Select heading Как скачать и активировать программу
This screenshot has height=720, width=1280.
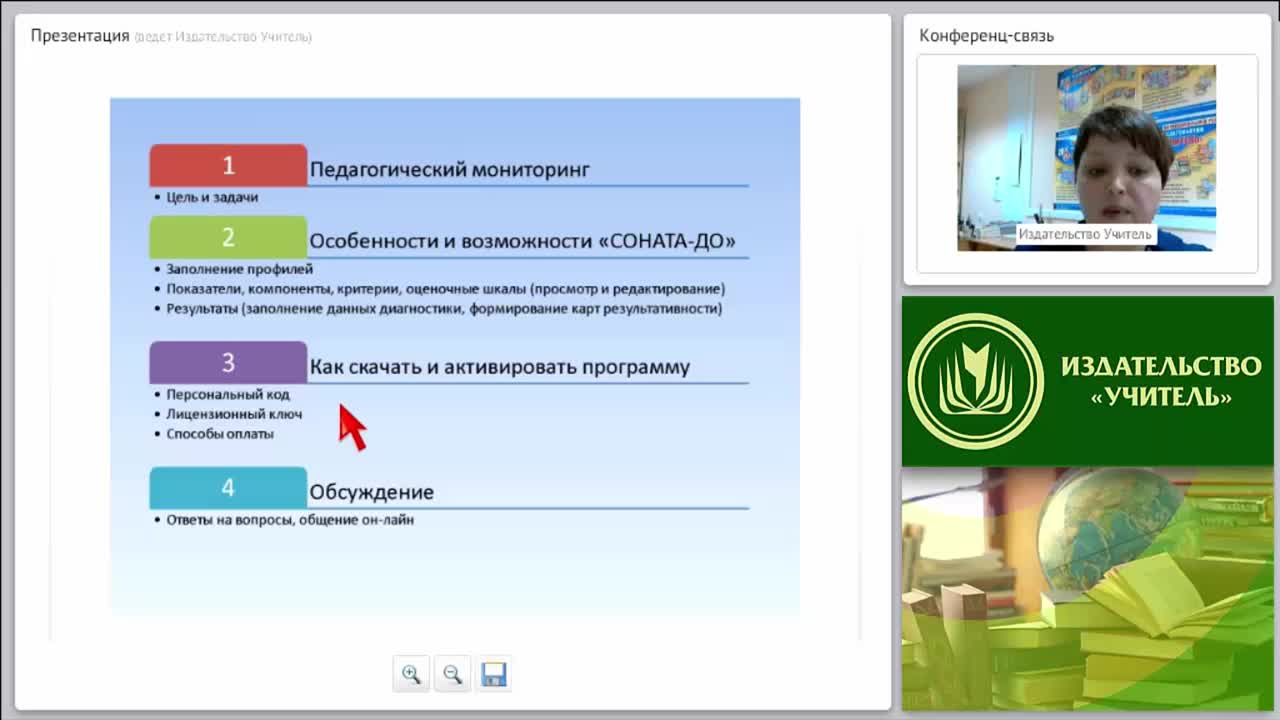[x=500, y=366]
